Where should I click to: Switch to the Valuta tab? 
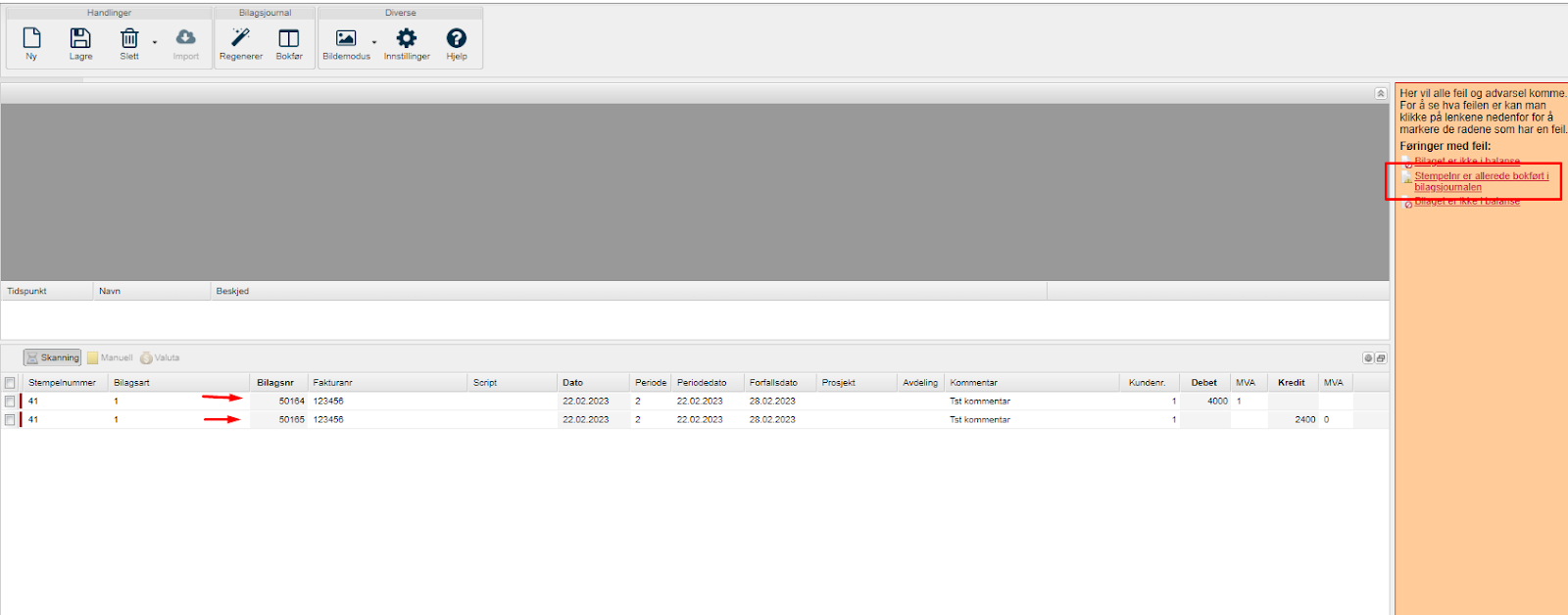click(161, 358)
